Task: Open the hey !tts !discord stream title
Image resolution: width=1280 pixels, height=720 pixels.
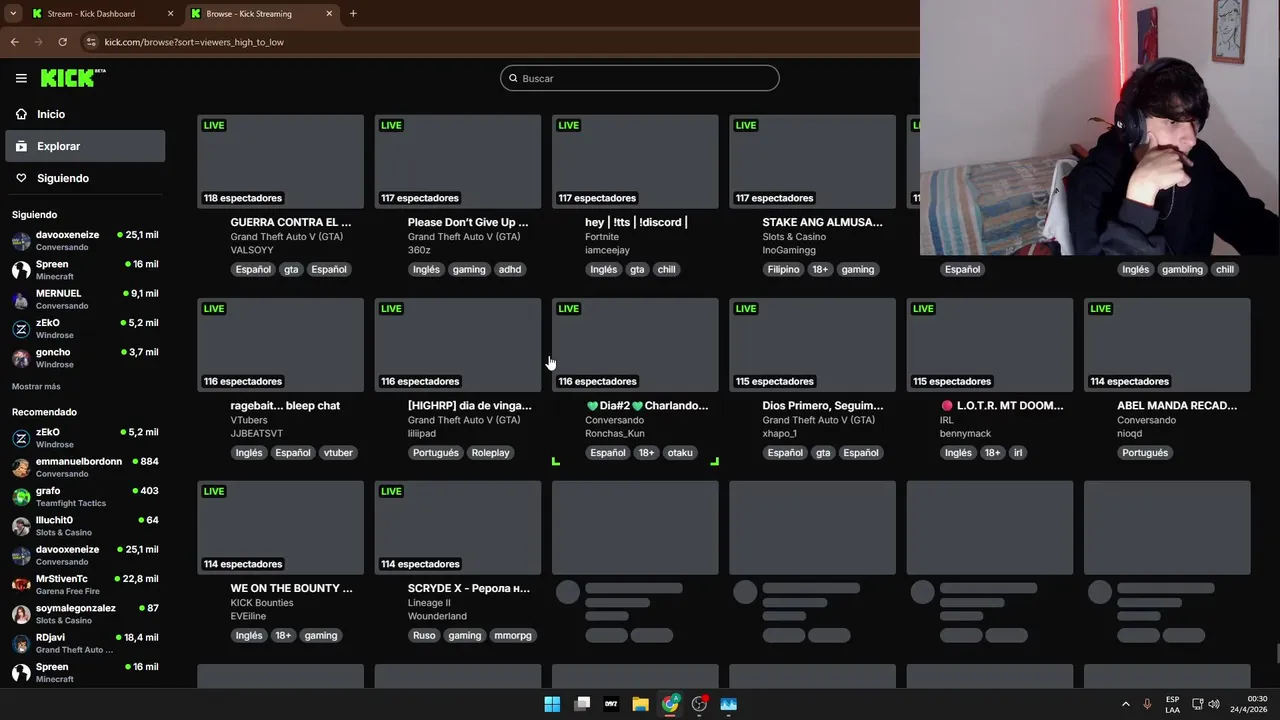Action: coord(636,222)
